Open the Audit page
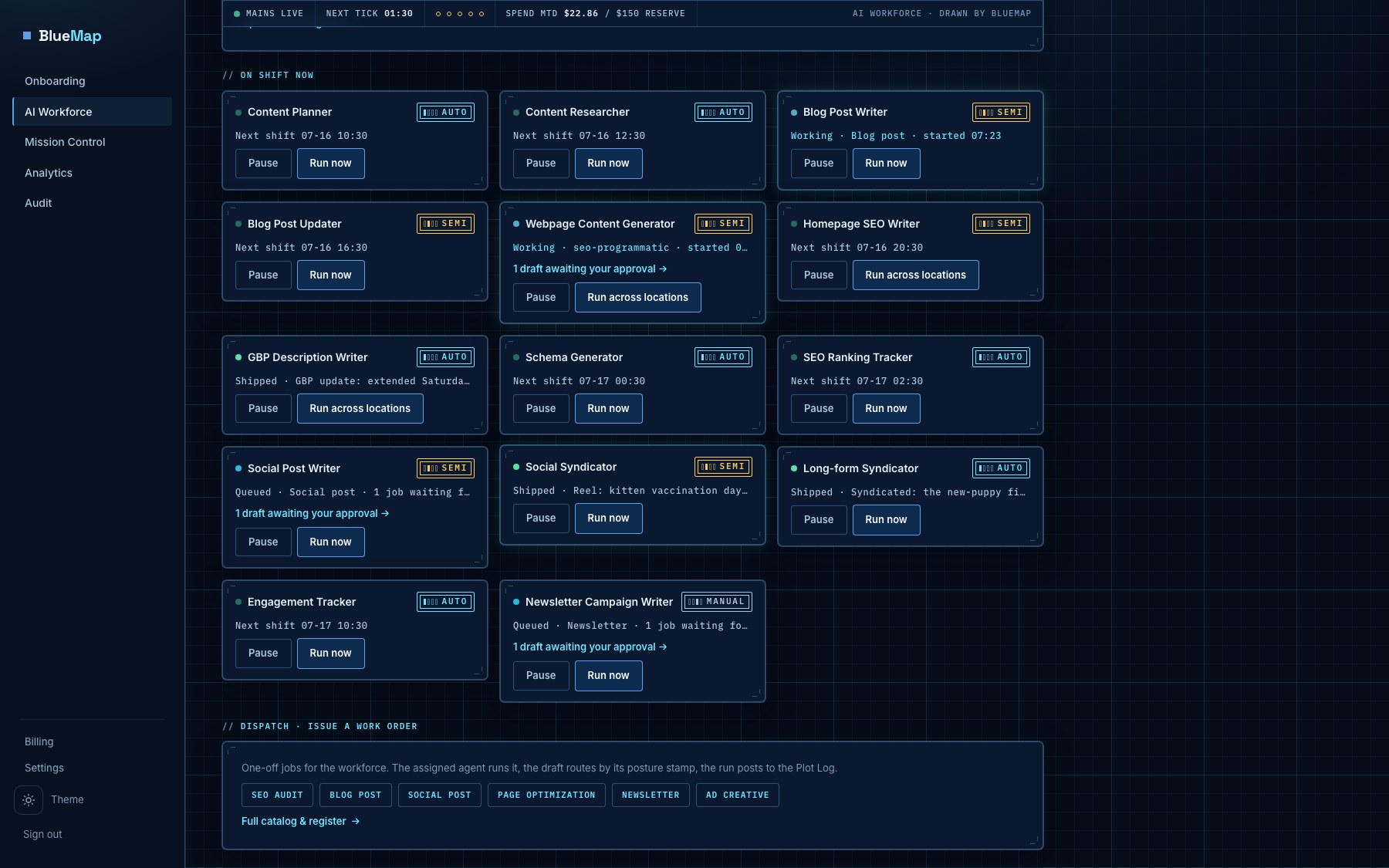This screenshot has width=1389, height=868. tap(92, 203)
